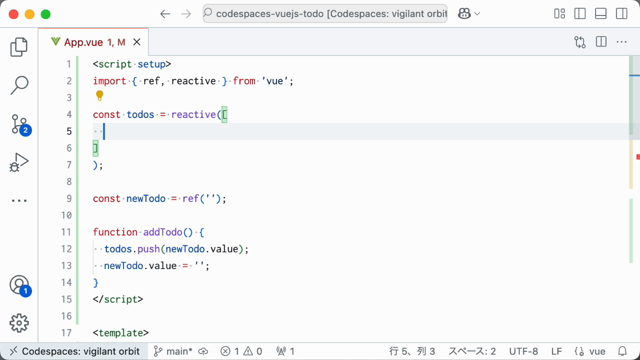Open Source Control view with 2 changes

coord(20,124)
